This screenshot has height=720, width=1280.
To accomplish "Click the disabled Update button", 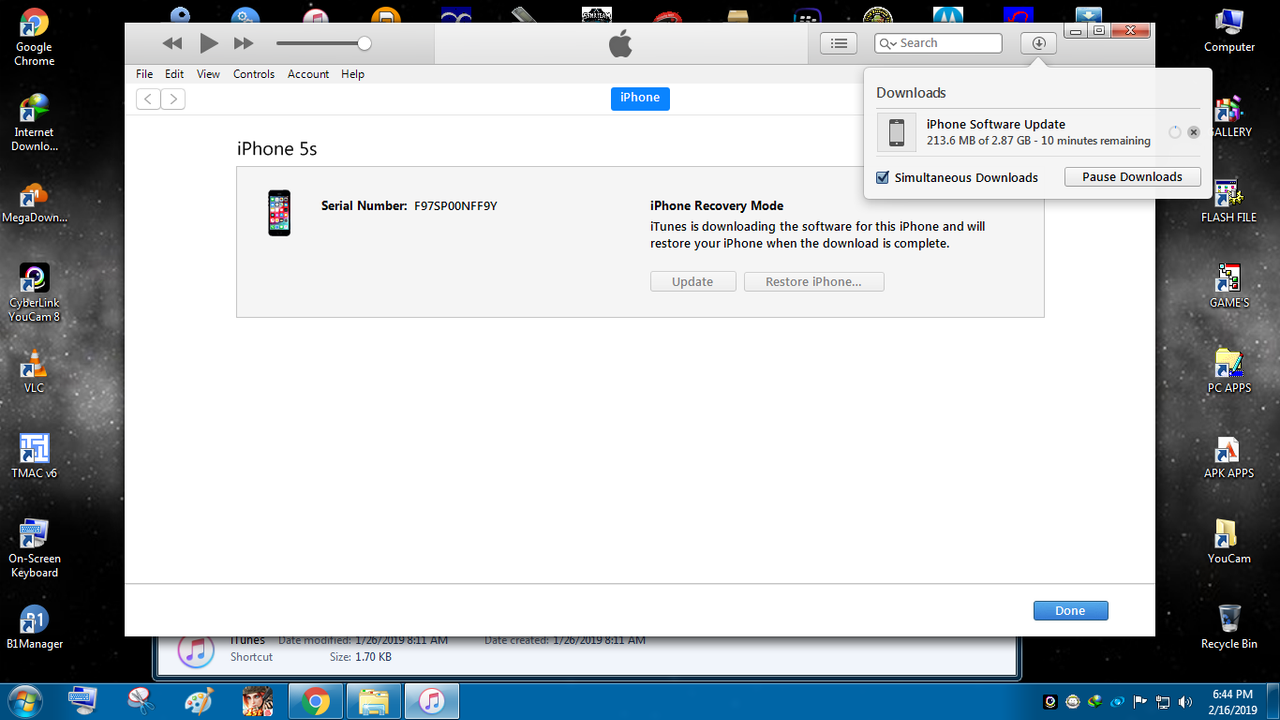I will 692,282.
